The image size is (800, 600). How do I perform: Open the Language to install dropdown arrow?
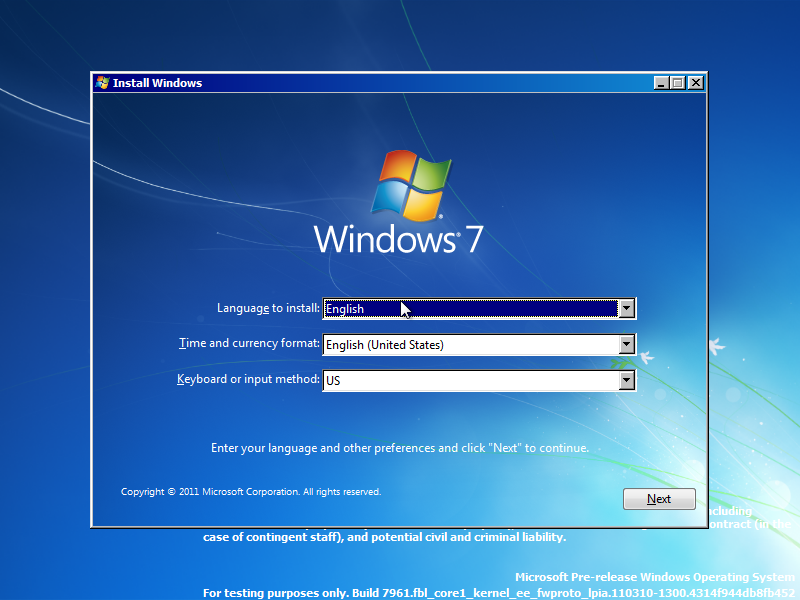tap(627, 308)
